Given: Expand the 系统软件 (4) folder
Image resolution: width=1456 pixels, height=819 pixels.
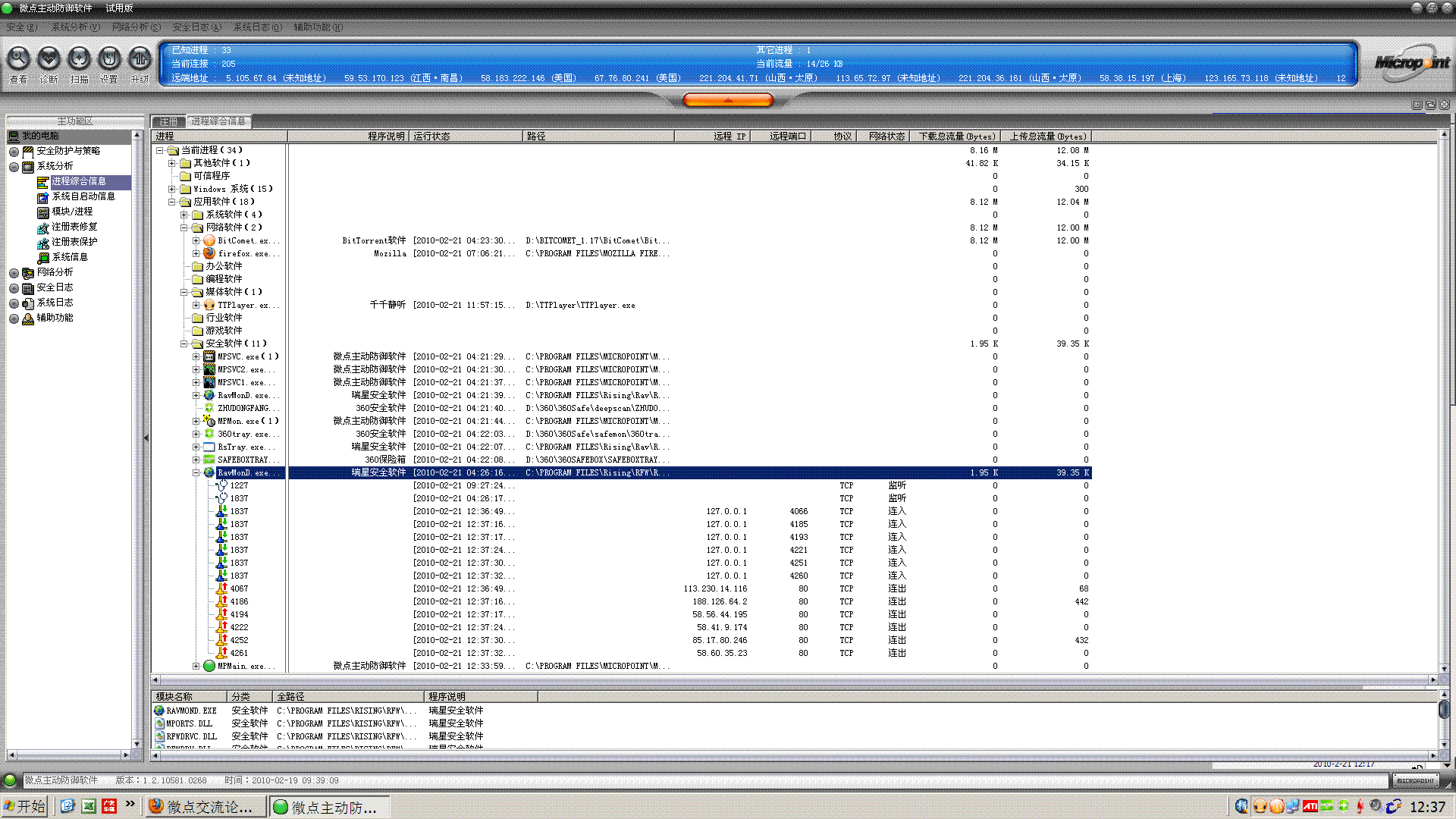Looking at the screenshot, I should 184,215.
